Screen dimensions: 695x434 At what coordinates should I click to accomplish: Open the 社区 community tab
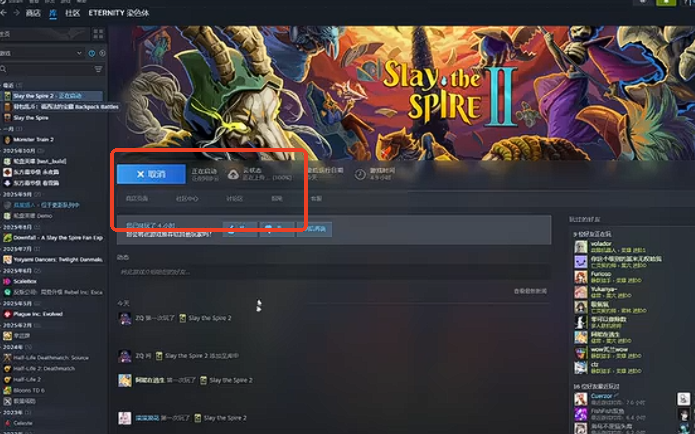[x=73, y=11]
